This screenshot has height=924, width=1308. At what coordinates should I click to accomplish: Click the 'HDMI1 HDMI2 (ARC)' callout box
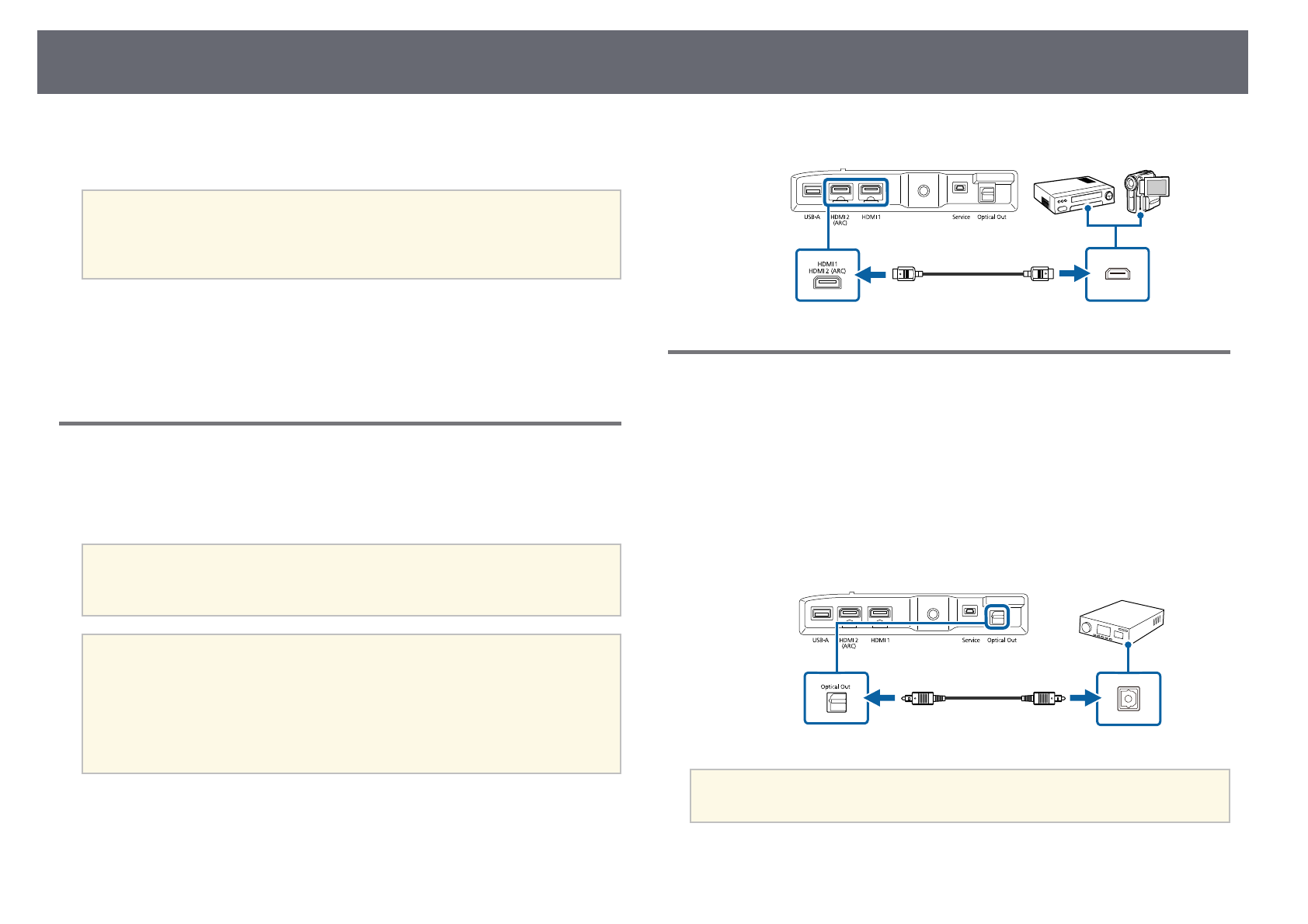click(x=827, y=275)
